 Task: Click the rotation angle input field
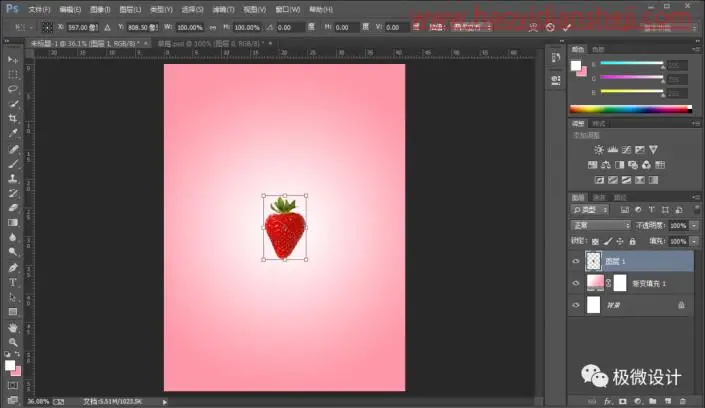click(290, 27)
